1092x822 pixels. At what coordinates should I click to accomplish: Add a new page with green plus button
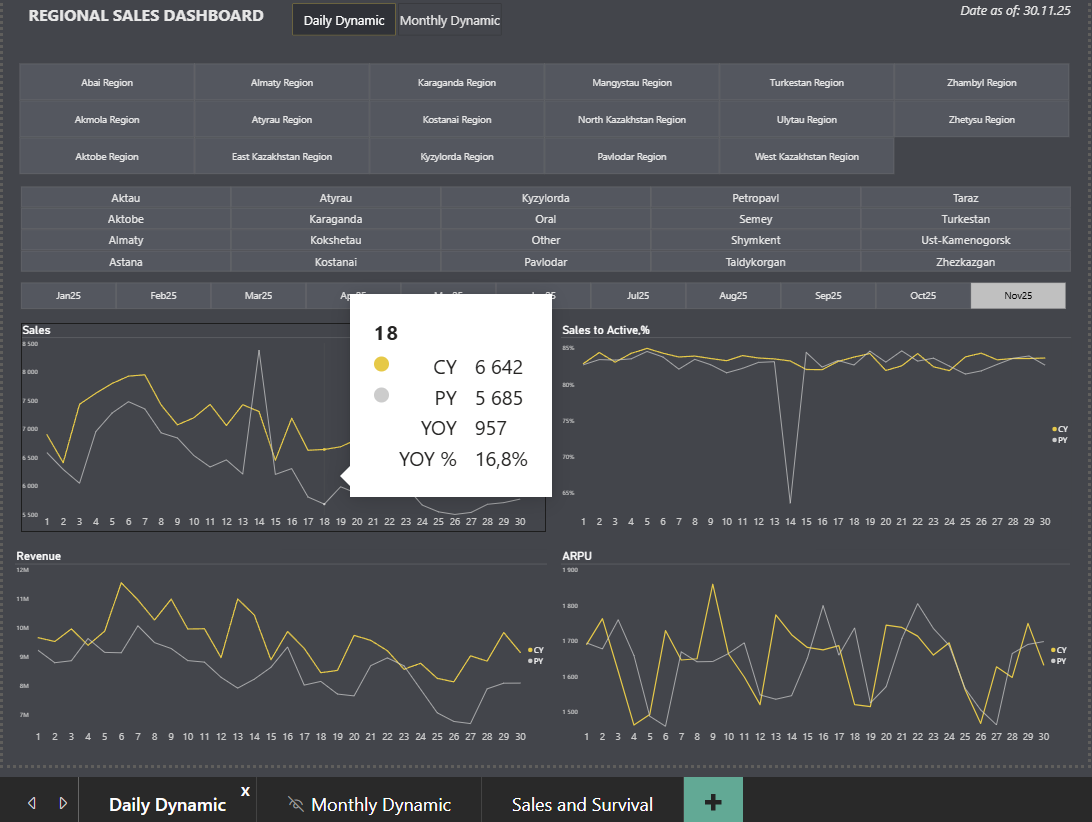[x=713, y=802]
